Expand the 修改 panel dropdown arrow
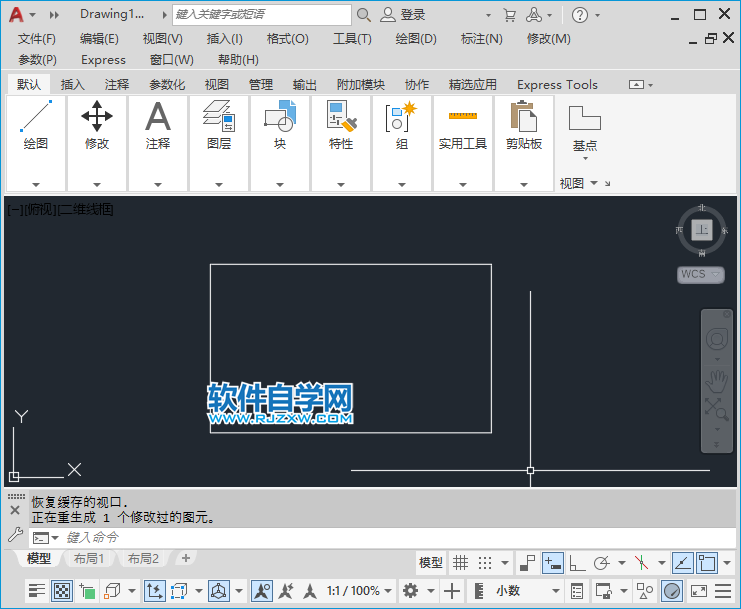This screenshot has height=609, width=741. click(x=97, y=185)
